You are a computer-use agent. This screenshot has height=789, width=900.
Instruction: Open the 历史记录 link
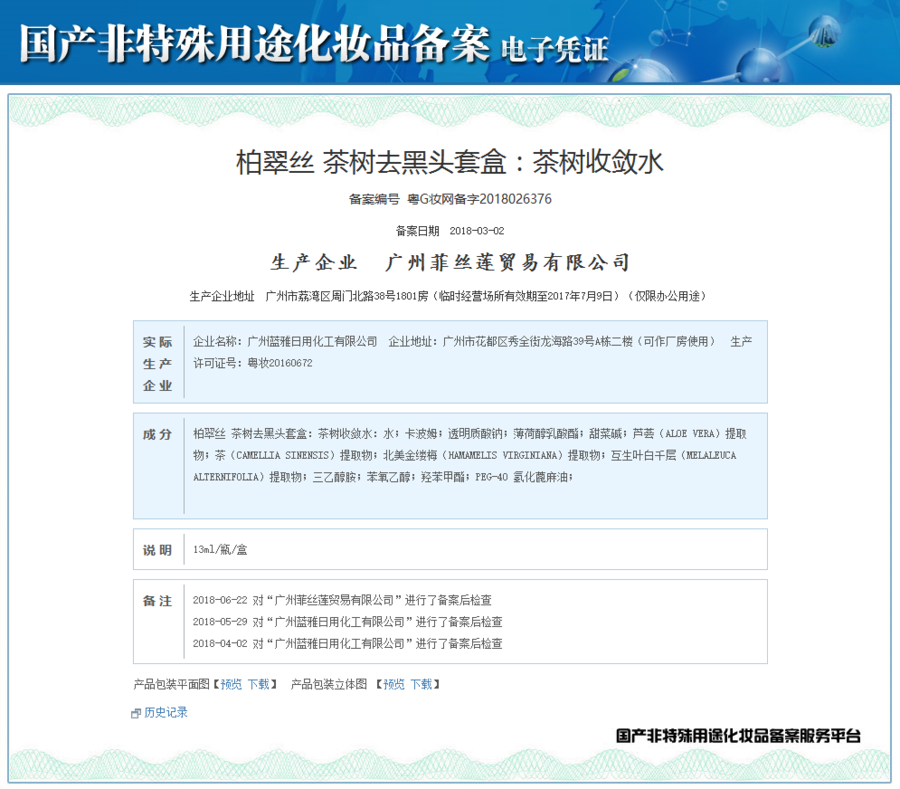click(165, 712)
